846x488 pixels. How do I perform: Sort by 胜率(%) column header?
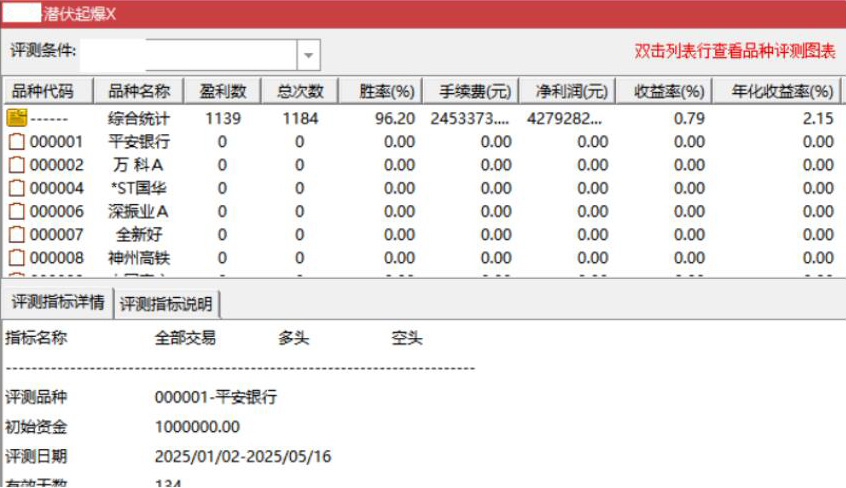tap(380, 91)
